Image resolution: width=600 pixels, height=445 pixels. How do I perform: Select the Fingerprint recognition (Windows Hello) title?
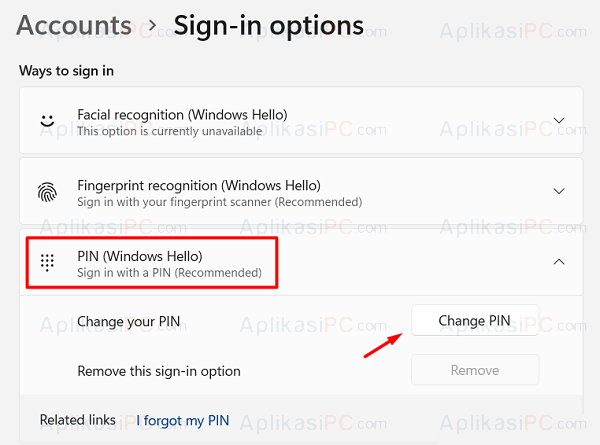click(199, 186)
